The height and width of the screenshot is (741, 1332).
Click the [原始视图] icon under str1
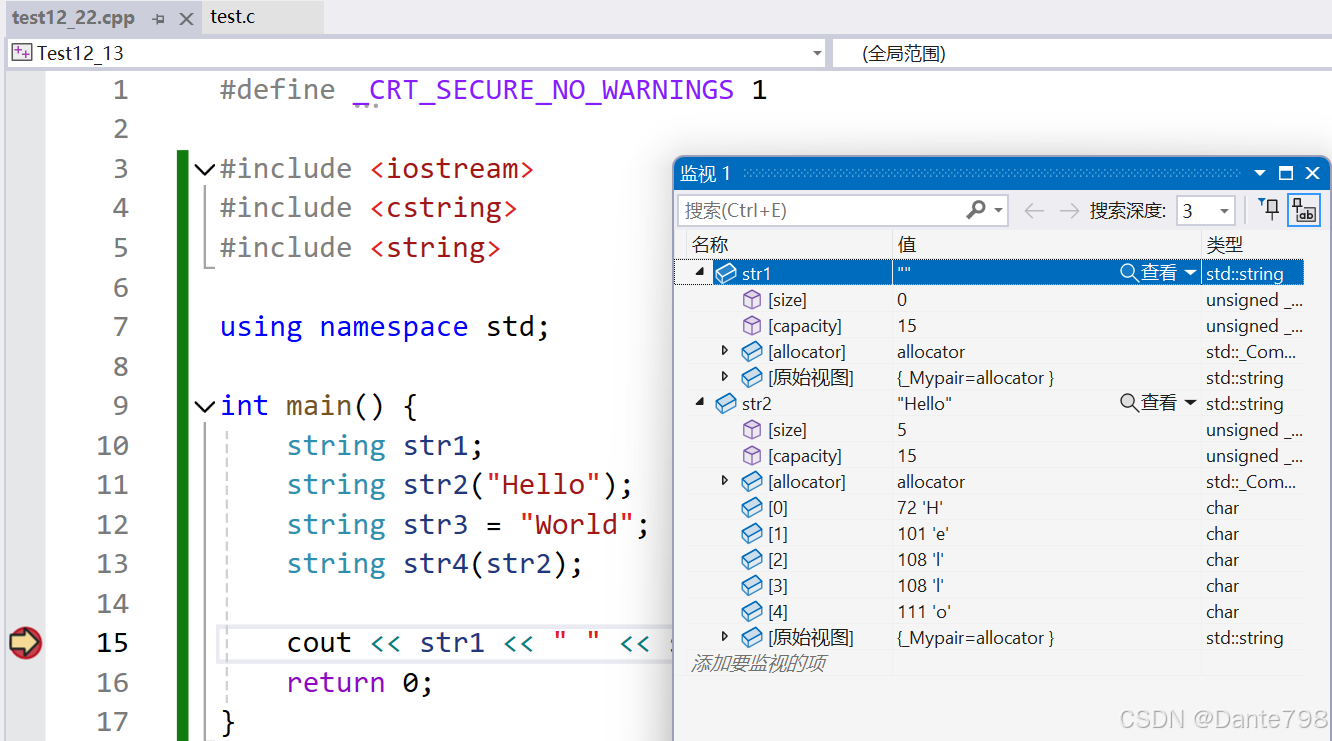752,377
